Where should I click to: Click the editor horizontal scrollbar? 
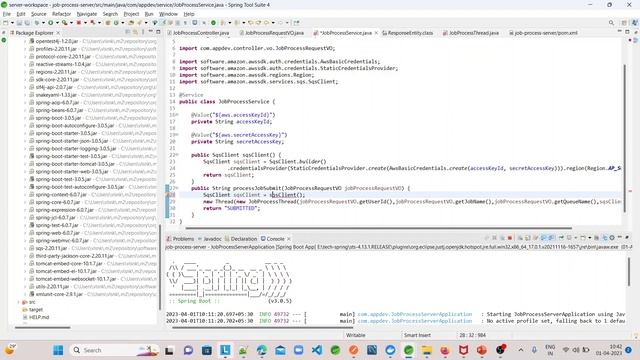[378, 228]
